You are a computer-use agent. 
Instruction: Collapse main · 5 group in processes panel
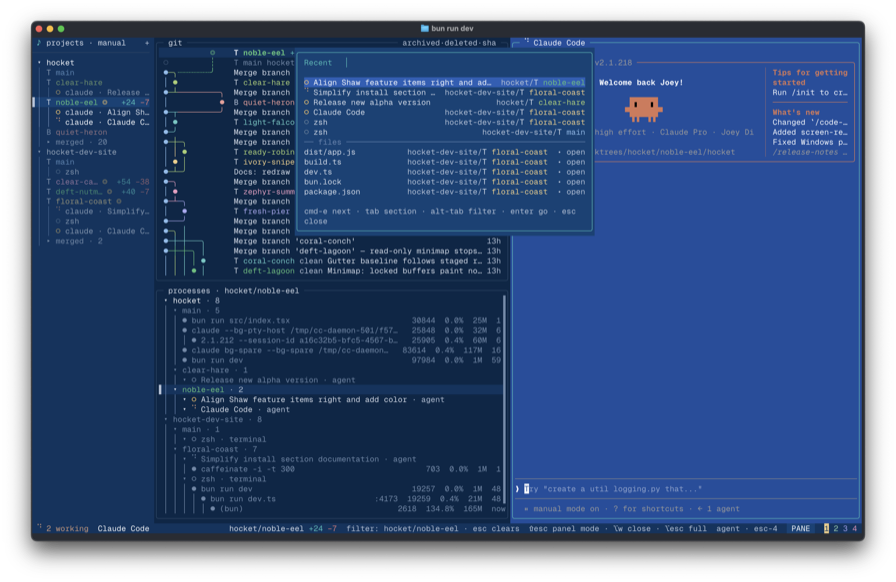pos(175,310)
